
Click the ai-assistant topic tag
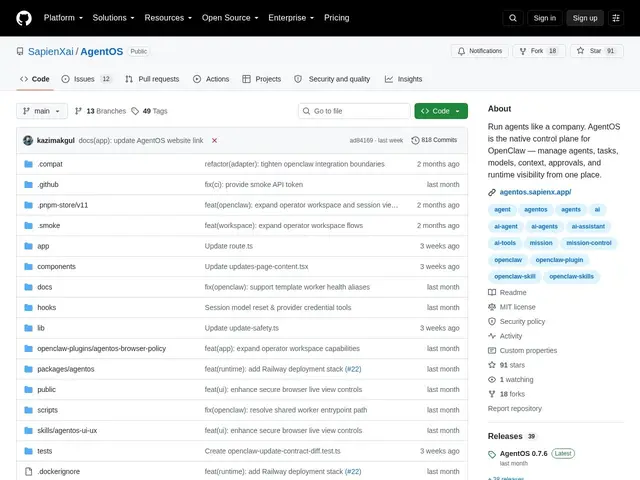coord(588,227)
